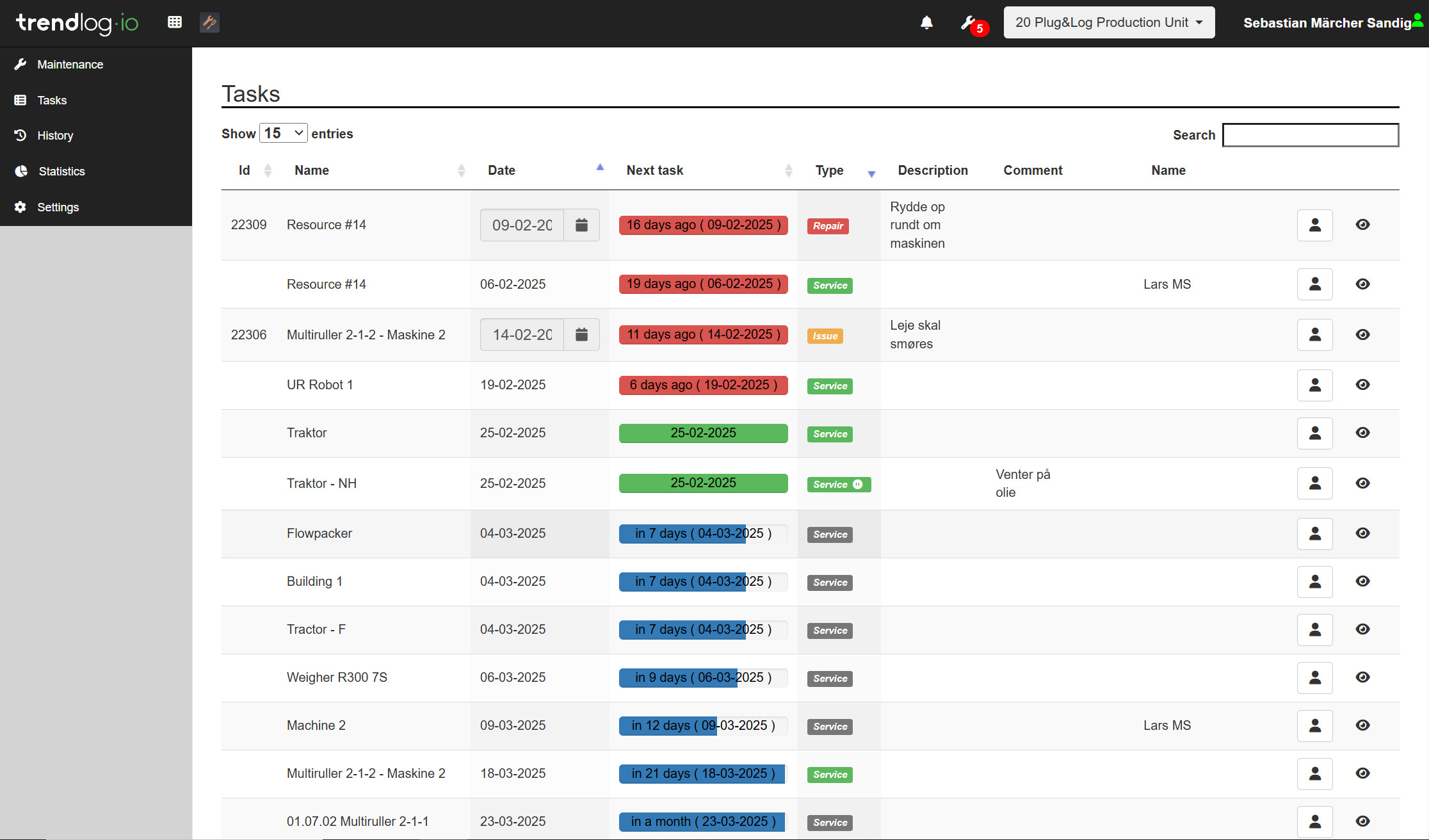Open calendar picker for task 22306
Screen dimensions: 1429x840
coord(581,335)
